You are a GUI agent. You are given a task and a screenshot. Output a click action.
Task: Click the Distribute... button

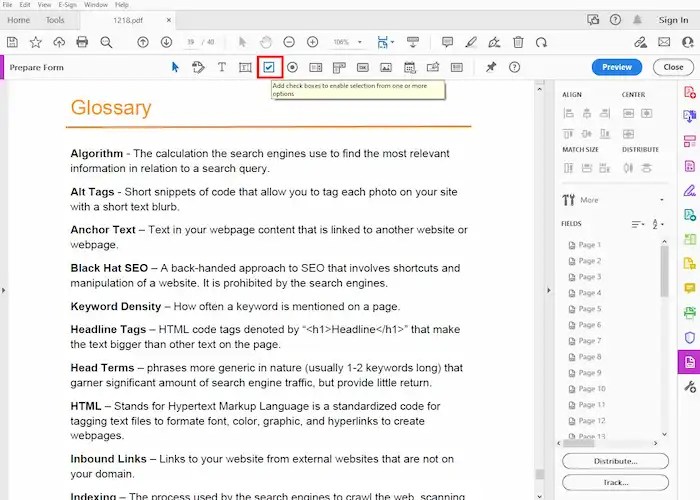[615, 461]
